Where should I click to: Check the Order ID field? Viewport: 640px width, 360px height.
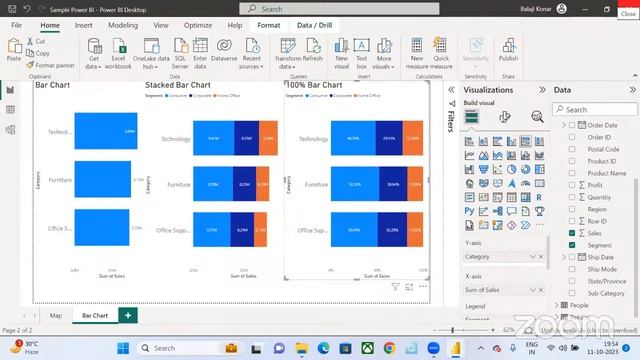pos(572,137)
